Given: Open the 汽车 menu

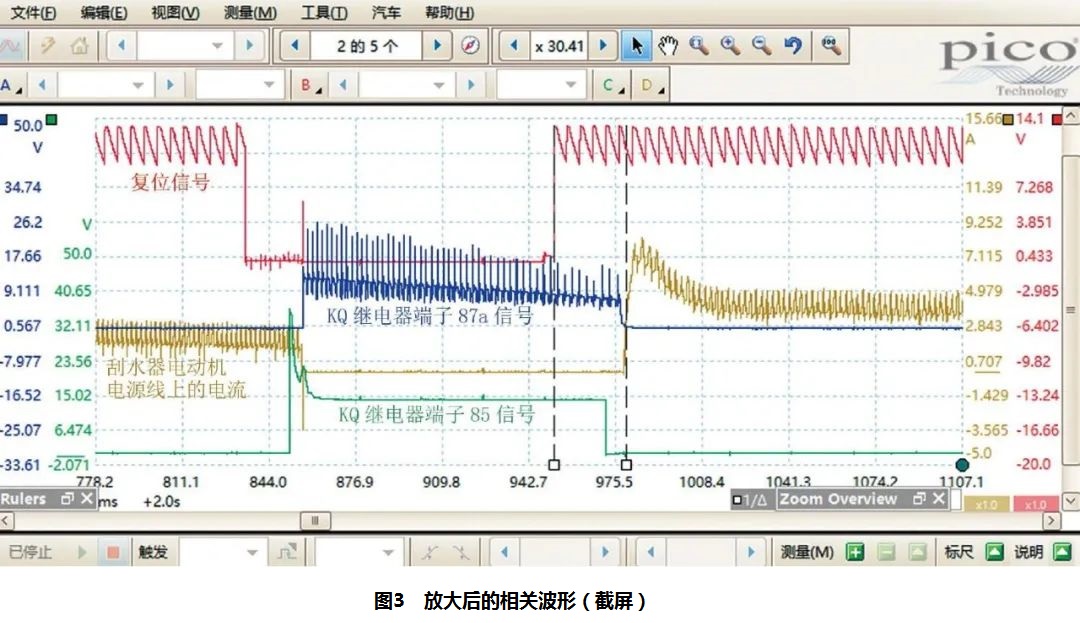Looking at the screenshot, I should coord(386,12).
